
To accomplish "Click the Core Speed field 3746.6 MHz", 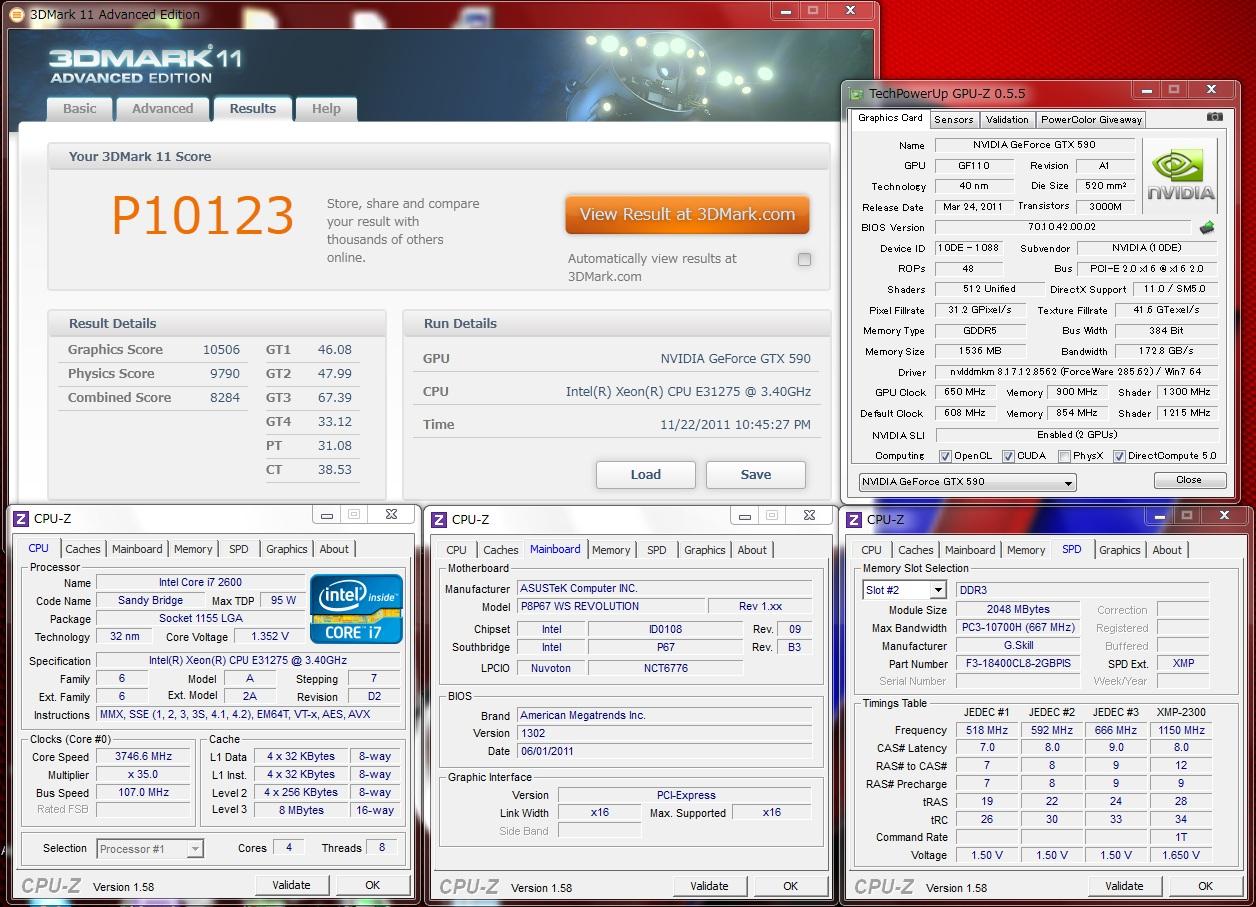I will point(142,757).
